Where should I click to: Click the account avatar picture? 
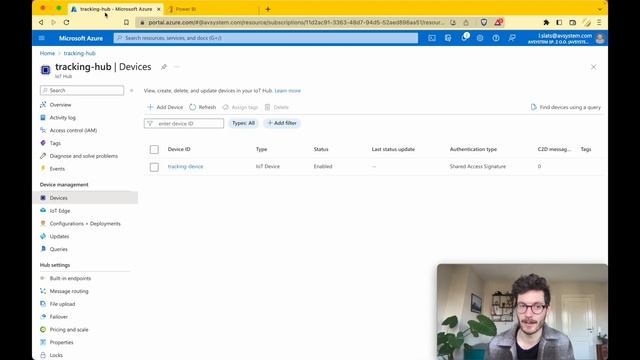click(600, 38)
